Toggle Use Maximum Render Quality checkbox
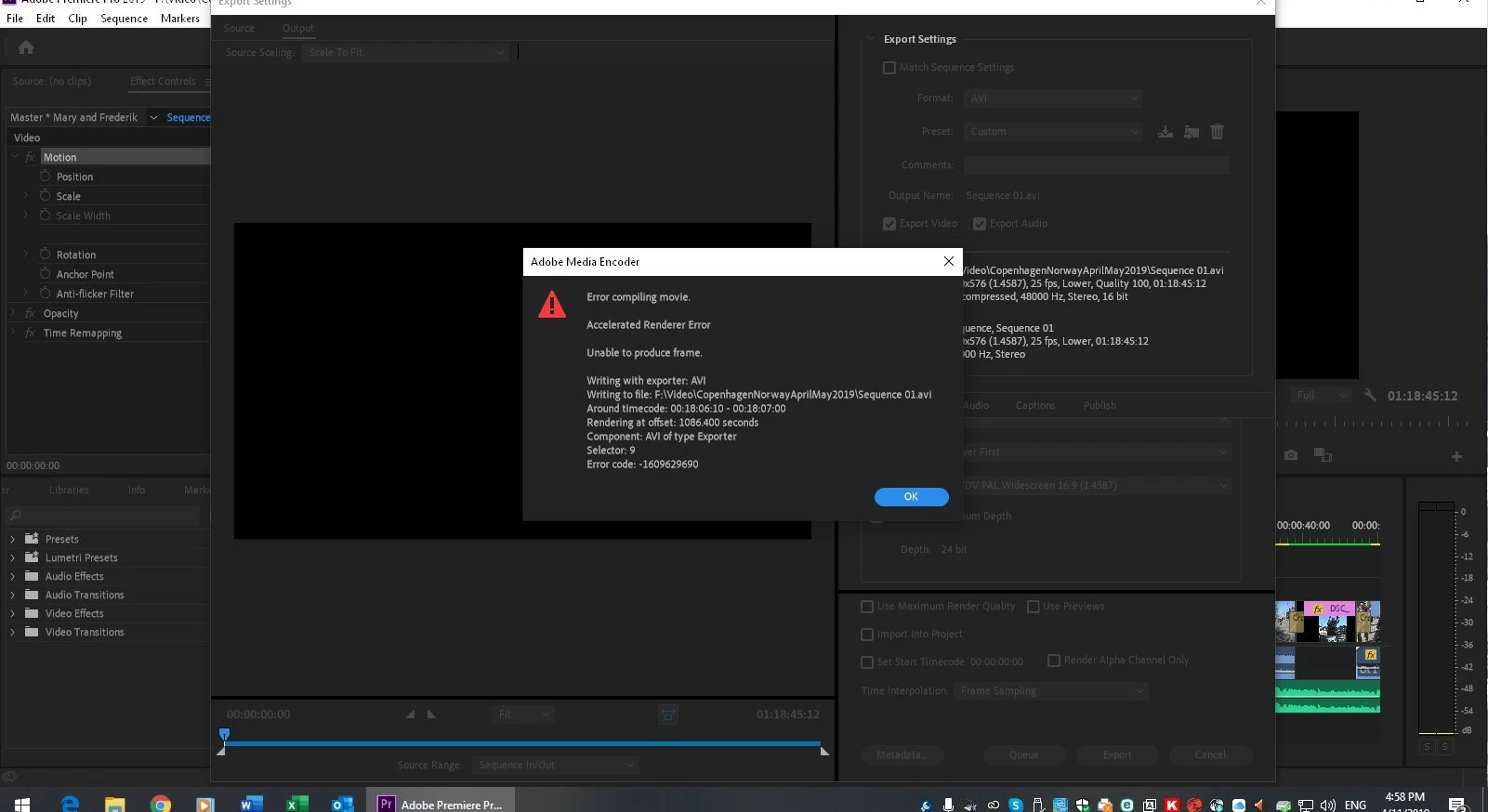Screen dimensions: 1488x812 (x=867, y=607)
